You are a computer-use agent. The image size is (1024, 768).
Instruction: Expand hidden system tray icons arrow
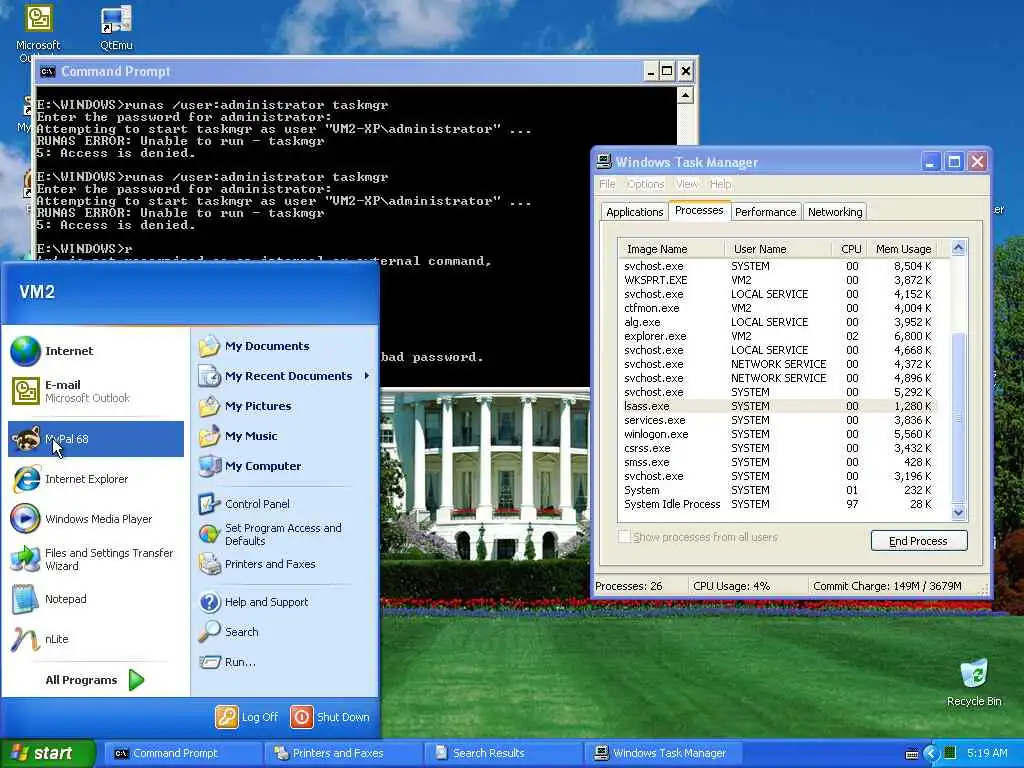932,753
